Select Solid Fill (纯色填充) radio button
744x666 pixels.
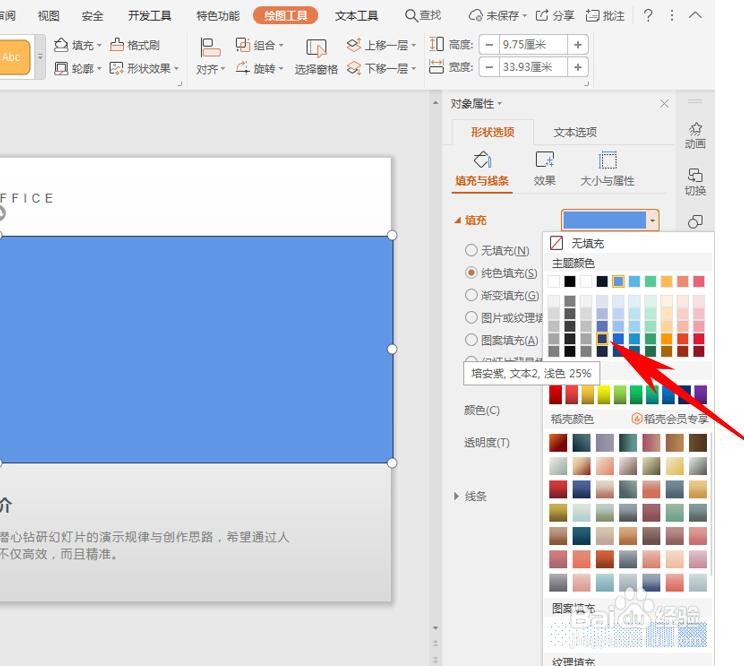point(471,273)
